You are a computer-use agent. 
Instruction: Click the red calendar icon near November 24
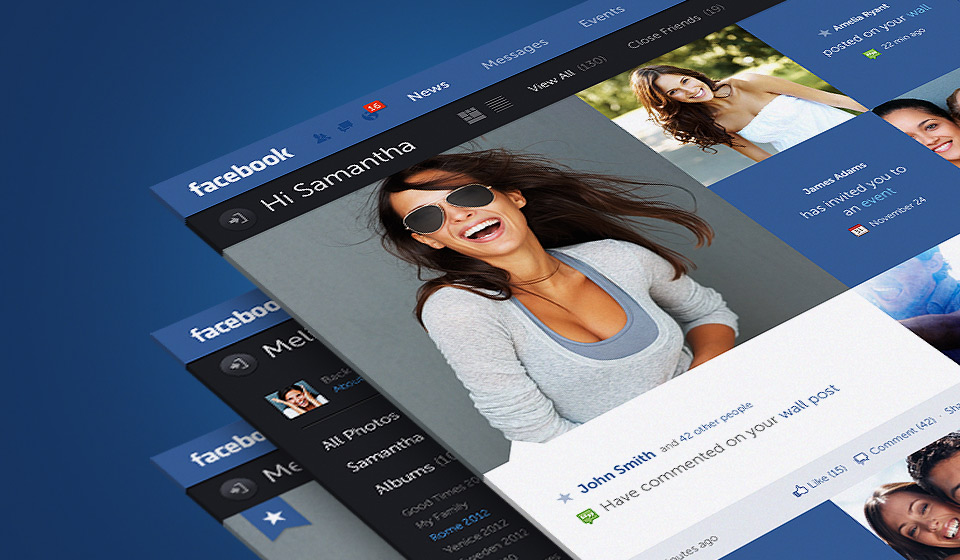click(x=858, y=230)
